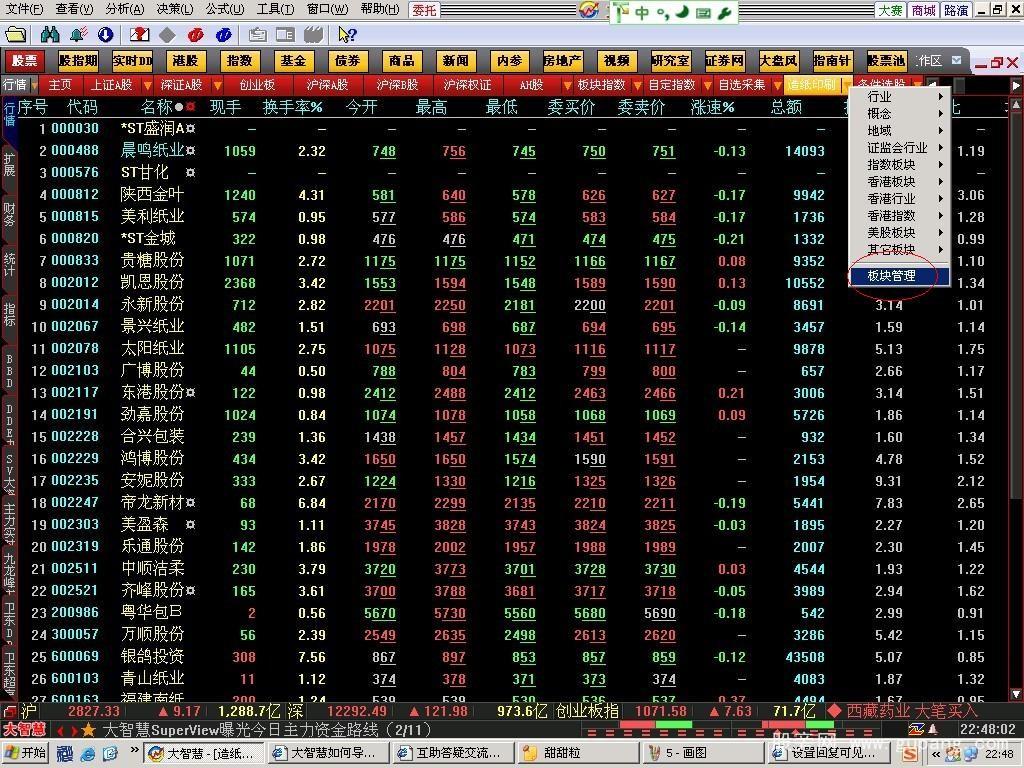Click the red question mark envelope icon

pyautogui.click(x=139, y=35)
